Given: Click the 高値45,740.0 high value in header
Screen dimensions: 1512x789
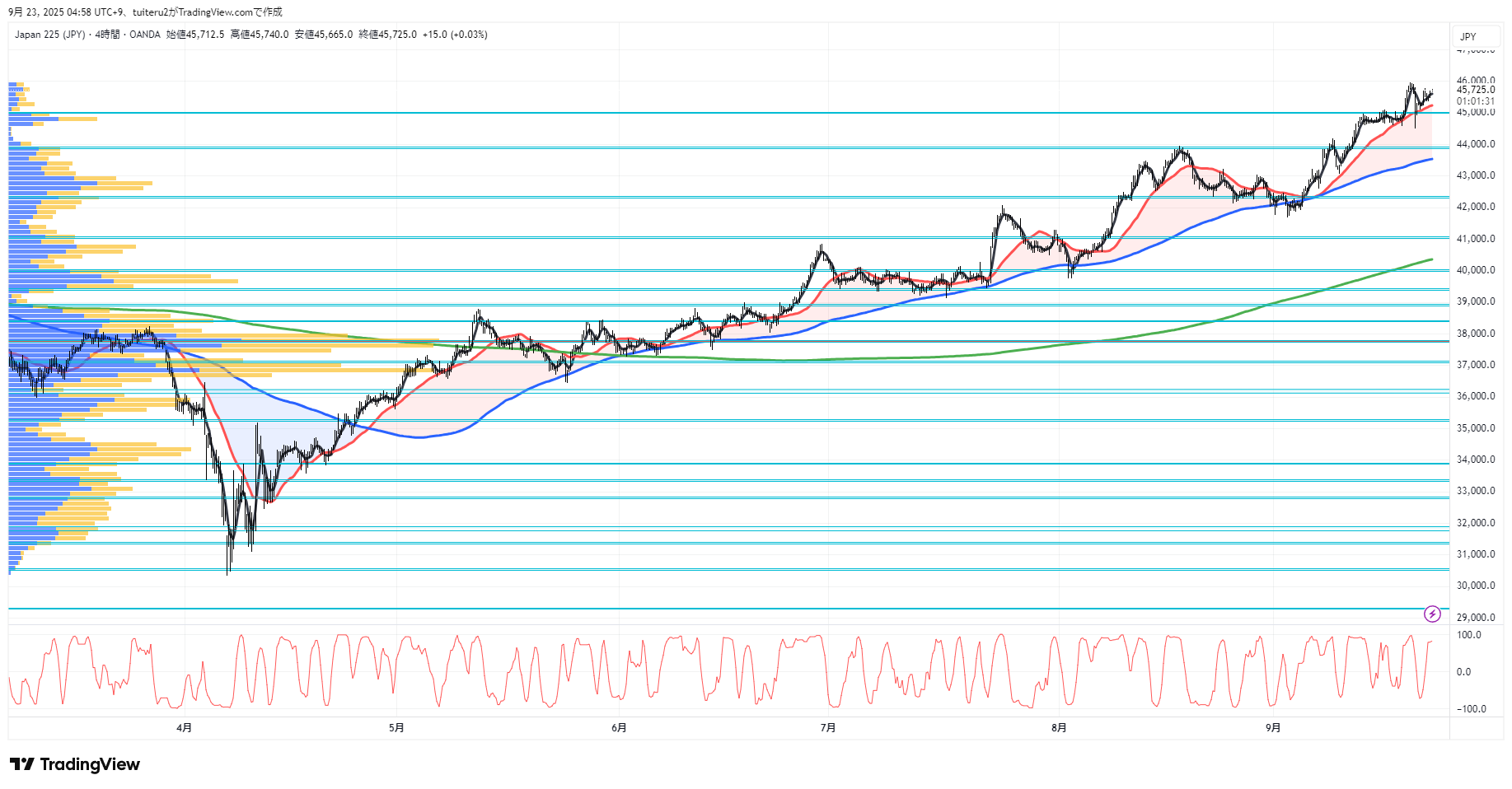Looking at the screenshot, I should (260, 35).
